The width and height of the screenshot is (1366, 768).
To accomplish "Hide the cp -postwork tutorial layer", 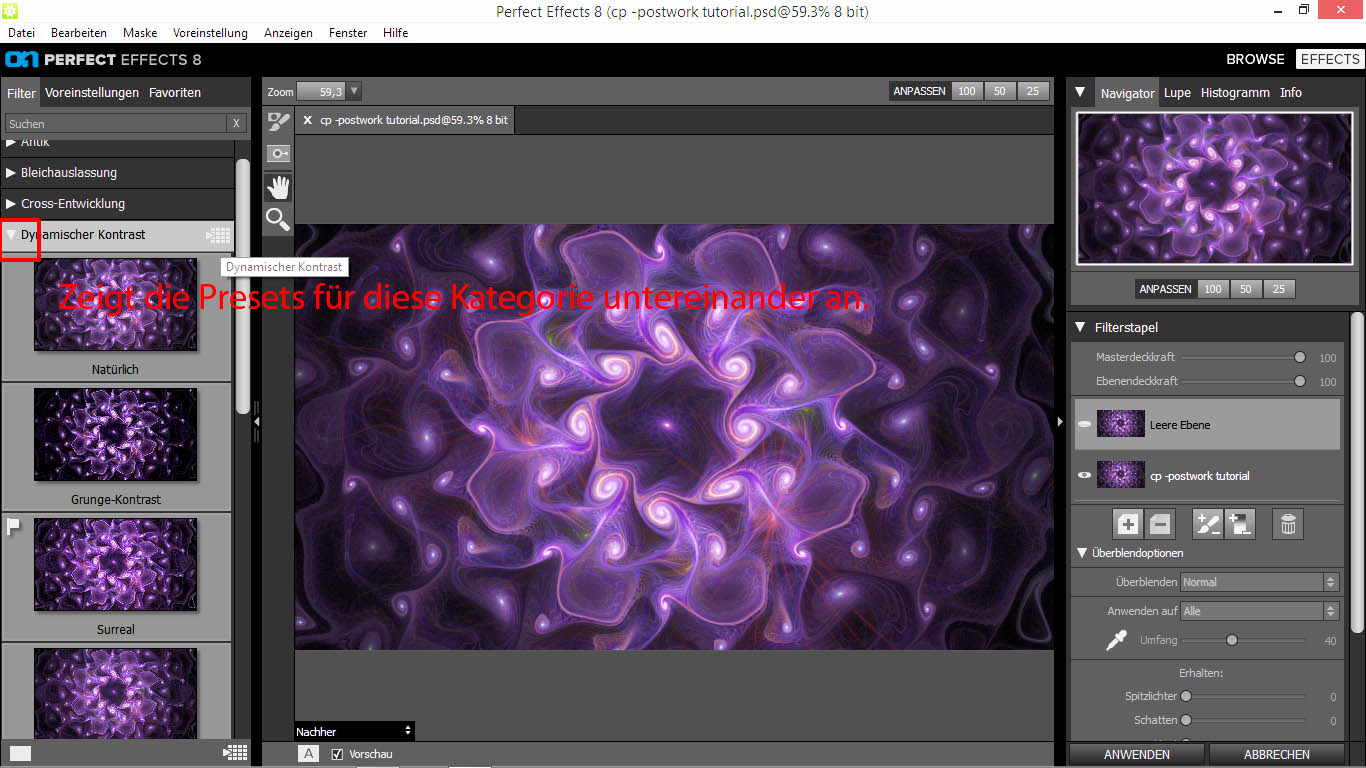I will pyautogui.click(x=1084, y=476).
